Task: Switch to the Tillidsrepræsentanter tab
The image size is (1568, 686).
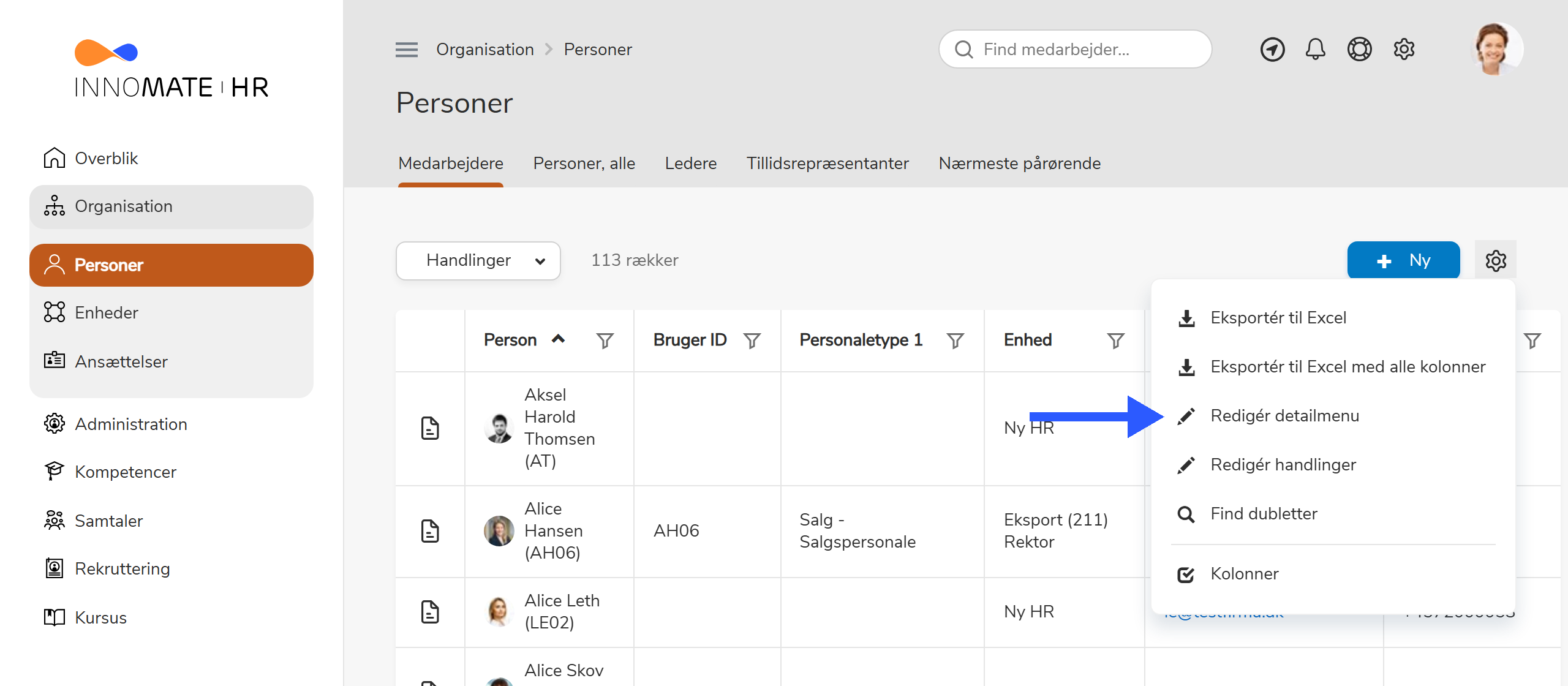Action: [827, 164]
